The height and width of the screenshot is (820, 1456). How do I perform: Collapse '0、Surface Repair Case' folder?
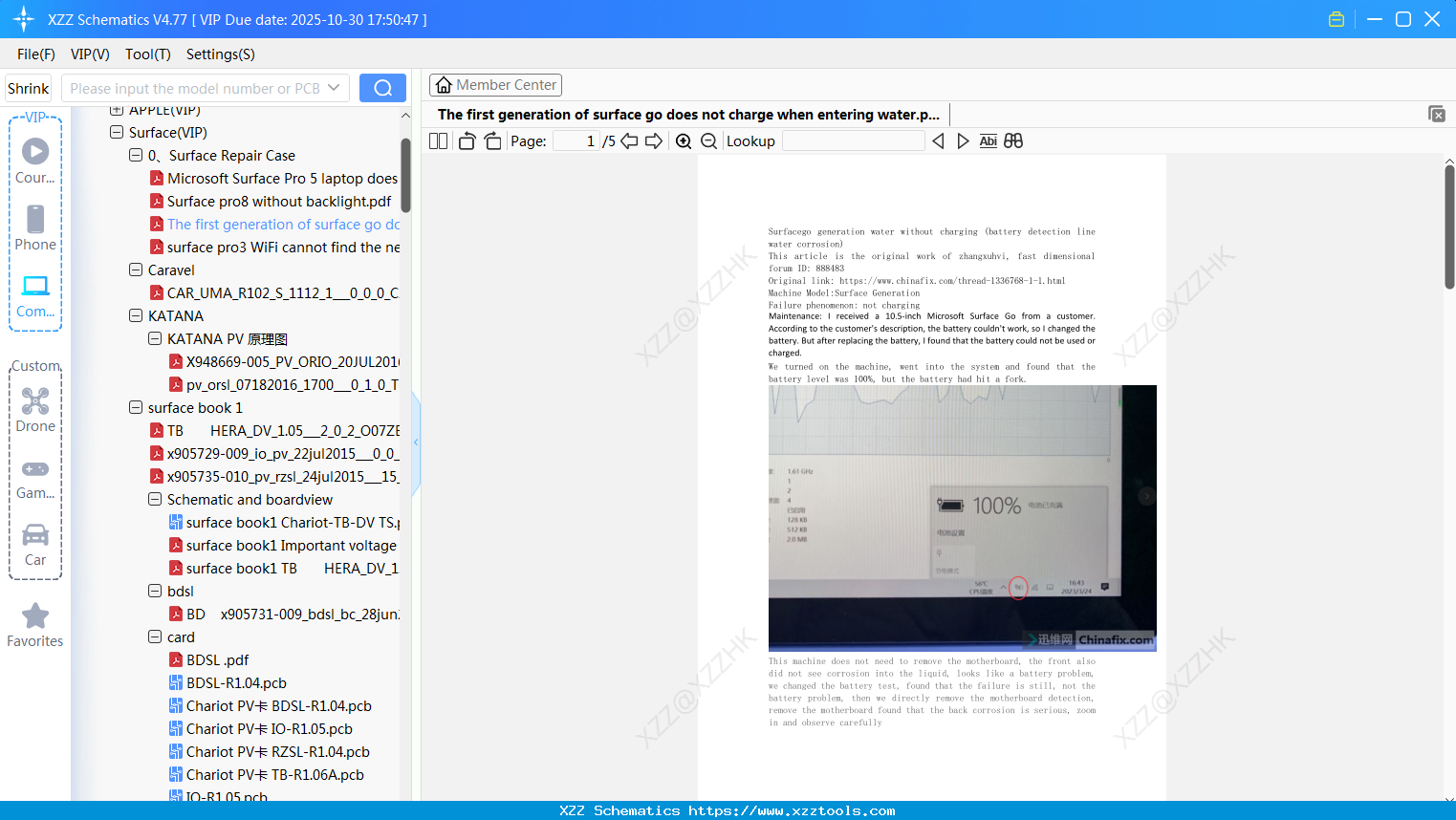click(136, 155)
